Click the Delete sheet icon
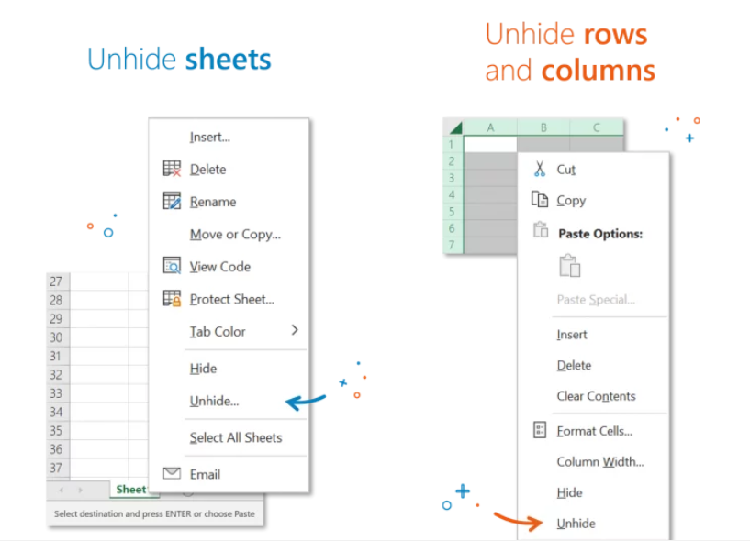Viewport: 750px width, 541px height. point(172,168)
